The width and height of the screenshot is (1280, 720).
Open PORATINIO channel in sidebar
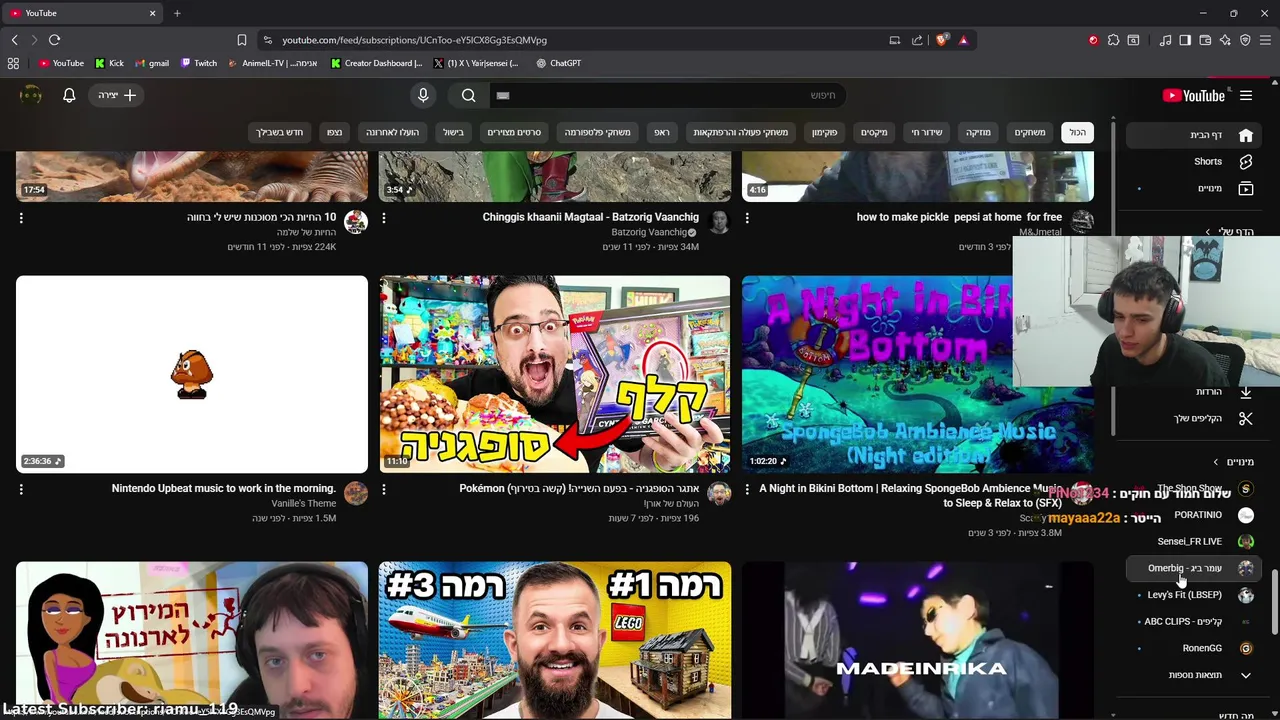click(1195, 515)
